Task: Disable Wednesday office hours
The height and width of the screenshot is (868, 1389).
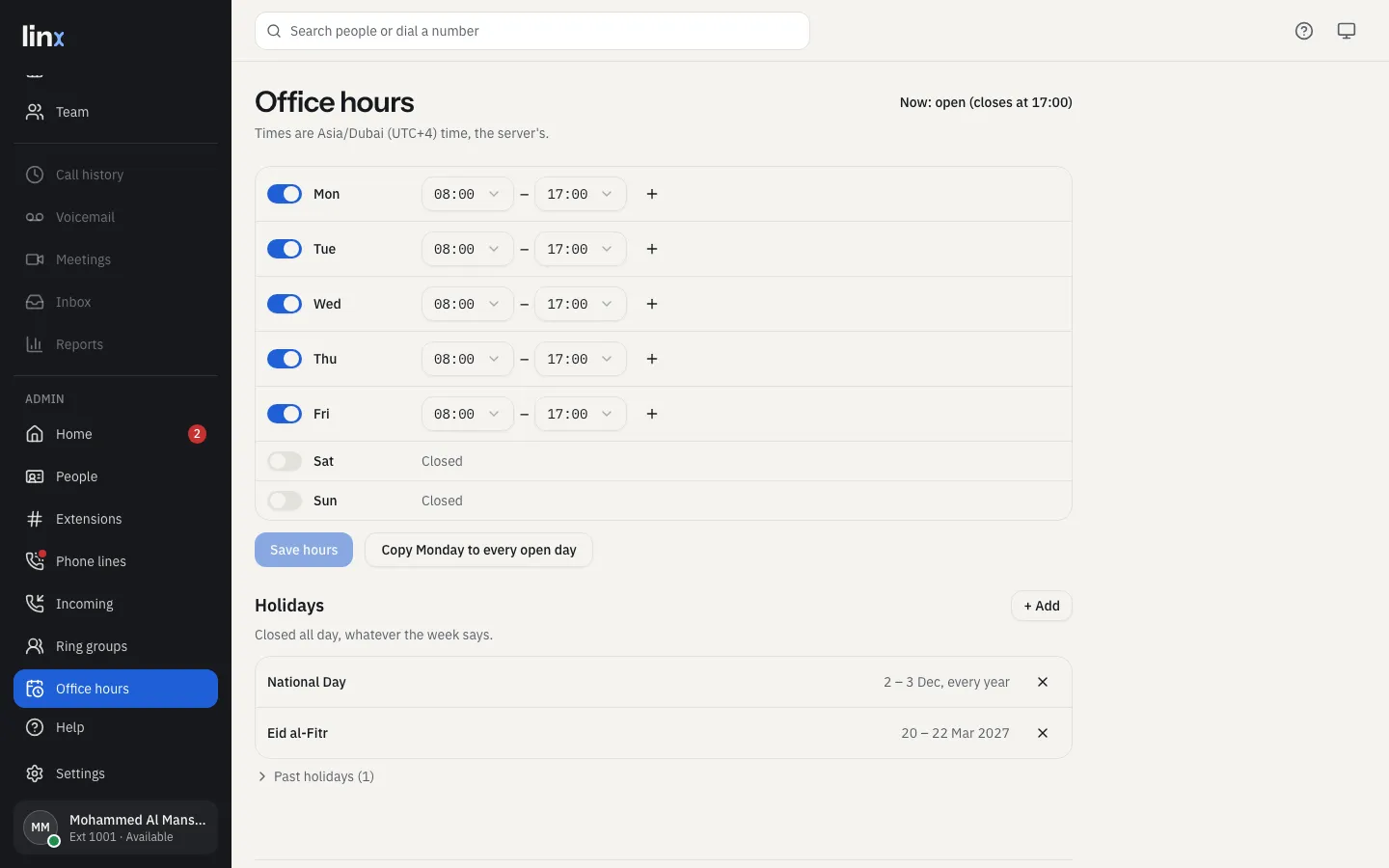Action: (285, 304)
